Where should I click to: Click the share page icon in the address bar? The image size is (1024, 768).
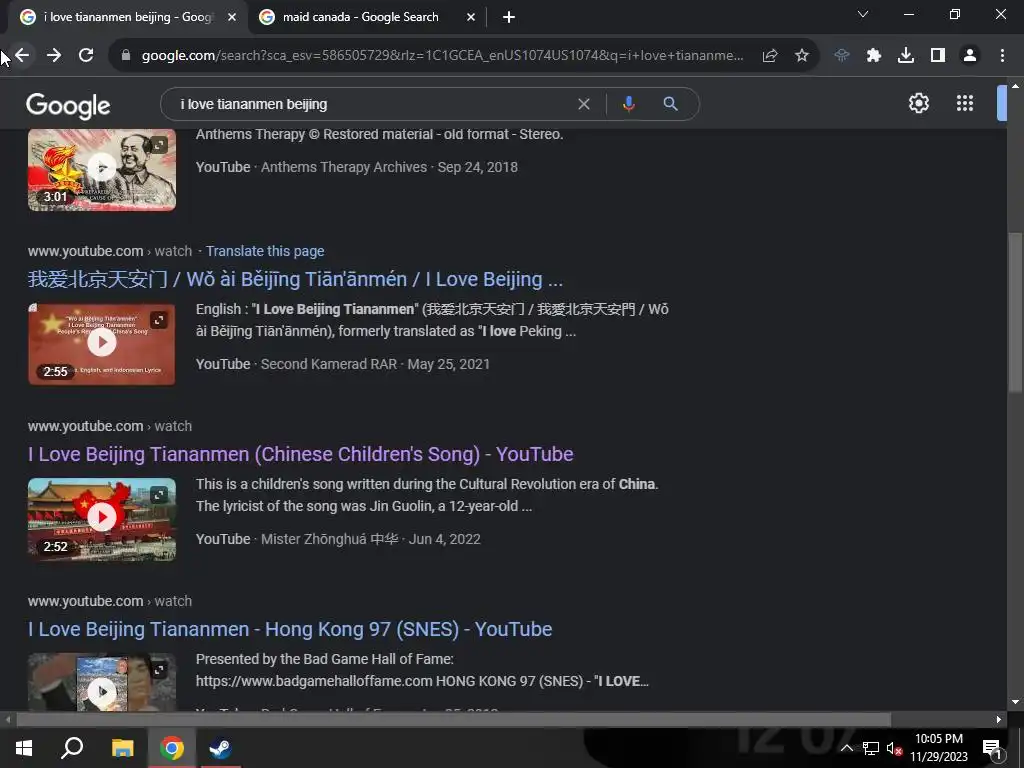pyautogui.click(x=770, y=56)
